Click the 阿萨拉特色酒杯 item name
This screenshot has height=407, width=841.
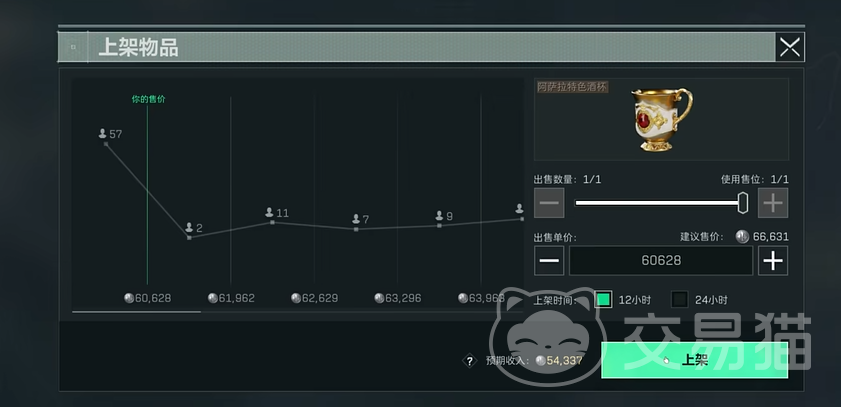572,87
